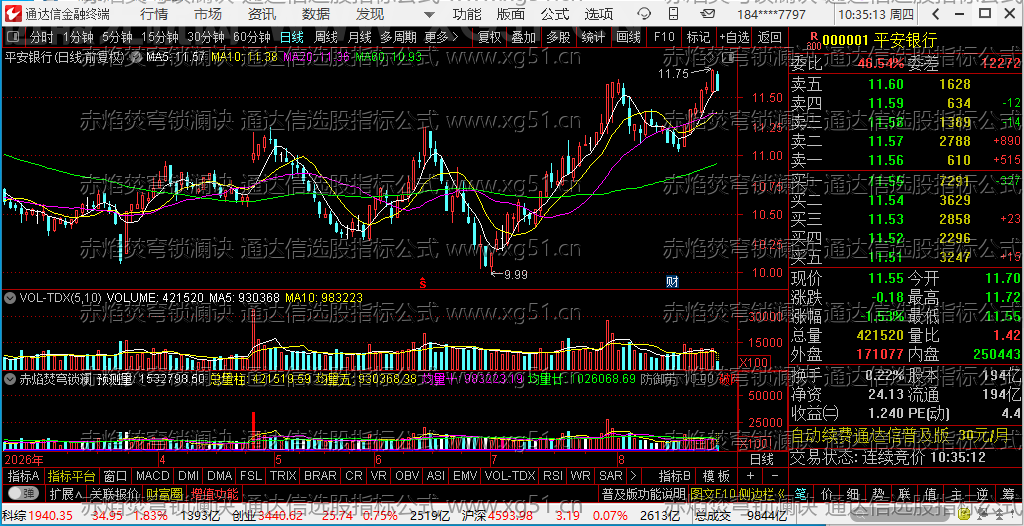Add stock via +自选 button
The height and width of the screenshot is (526, 1024).
tap(735, 37)
